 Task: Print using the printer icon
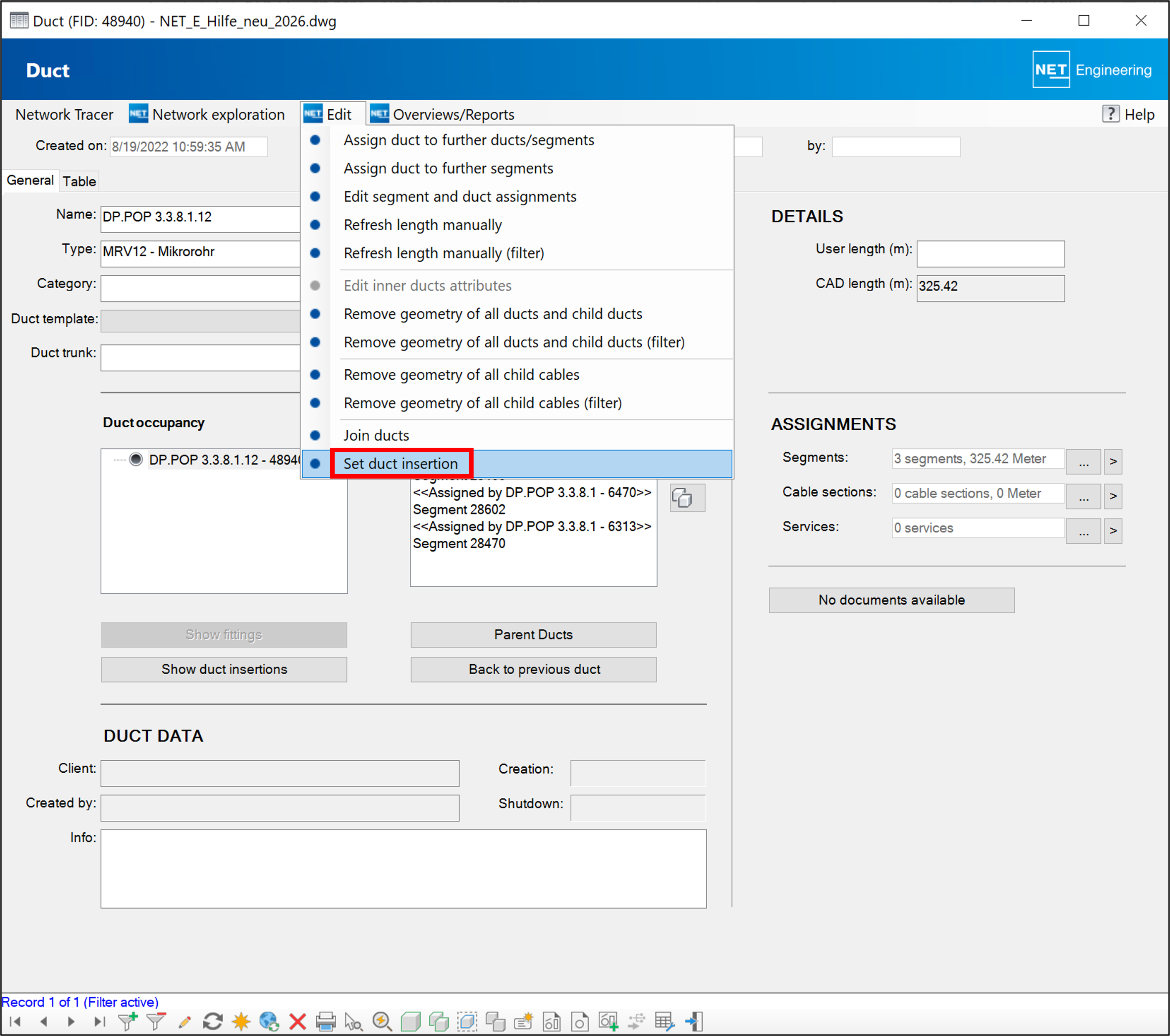[x=326, y=1022]
